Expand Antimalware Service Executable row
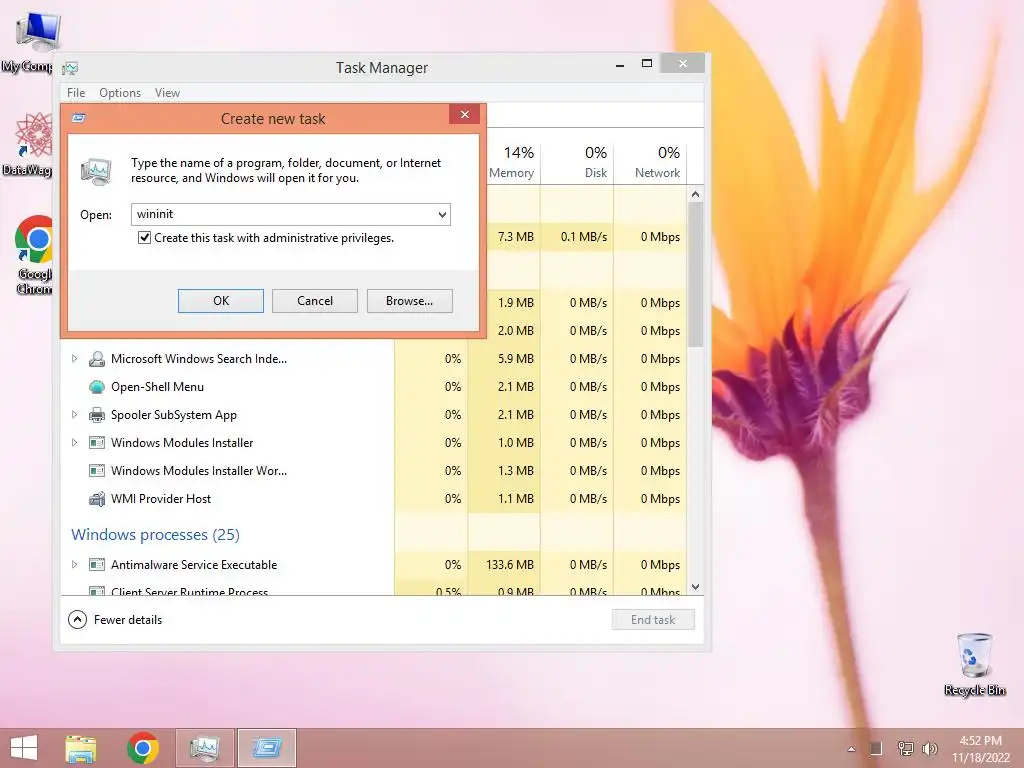1024x768 pixels. (74, 565)
